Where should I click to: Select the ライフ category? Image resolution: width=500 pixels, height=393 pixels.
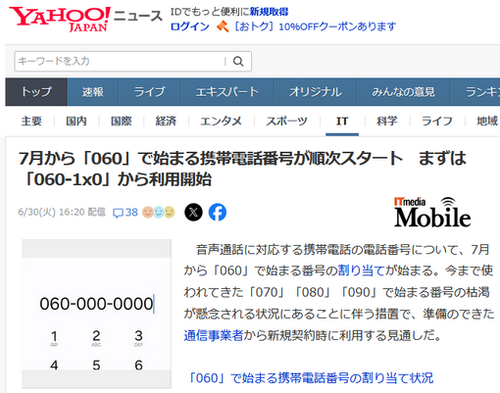point(437,121)
